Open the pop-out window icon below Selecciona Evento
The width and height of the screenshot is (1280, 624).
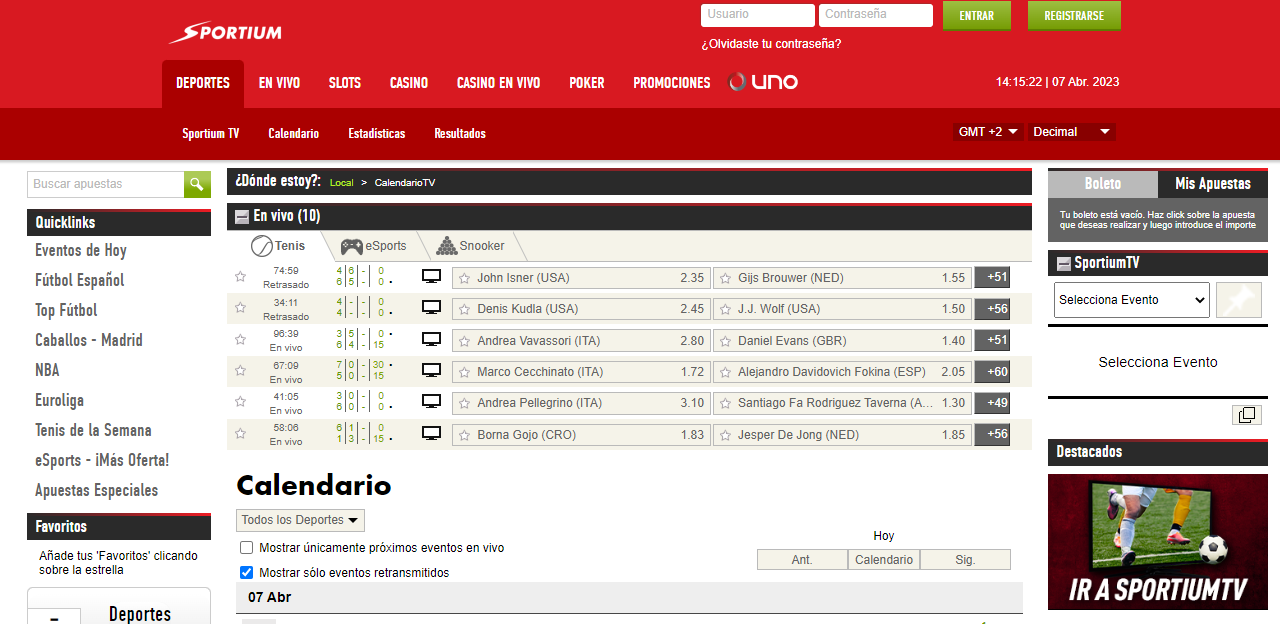1246,413
